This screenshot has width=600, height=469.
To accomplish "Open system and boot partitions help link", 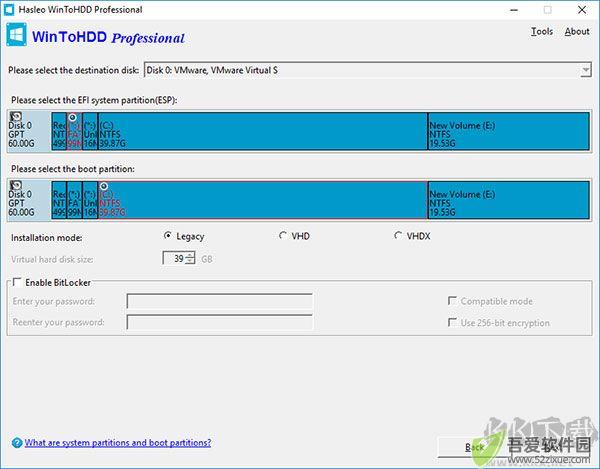I will pos(118,443).
